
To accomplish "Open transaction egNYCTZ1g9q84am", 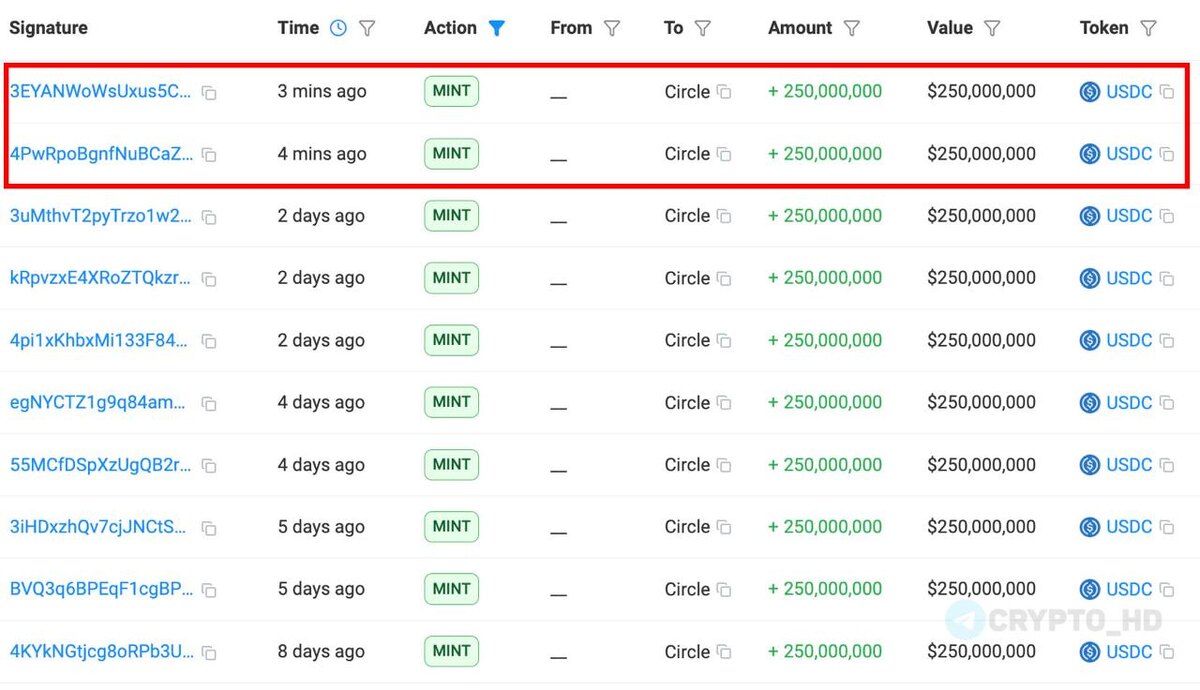I will click(x=97, y=403).
